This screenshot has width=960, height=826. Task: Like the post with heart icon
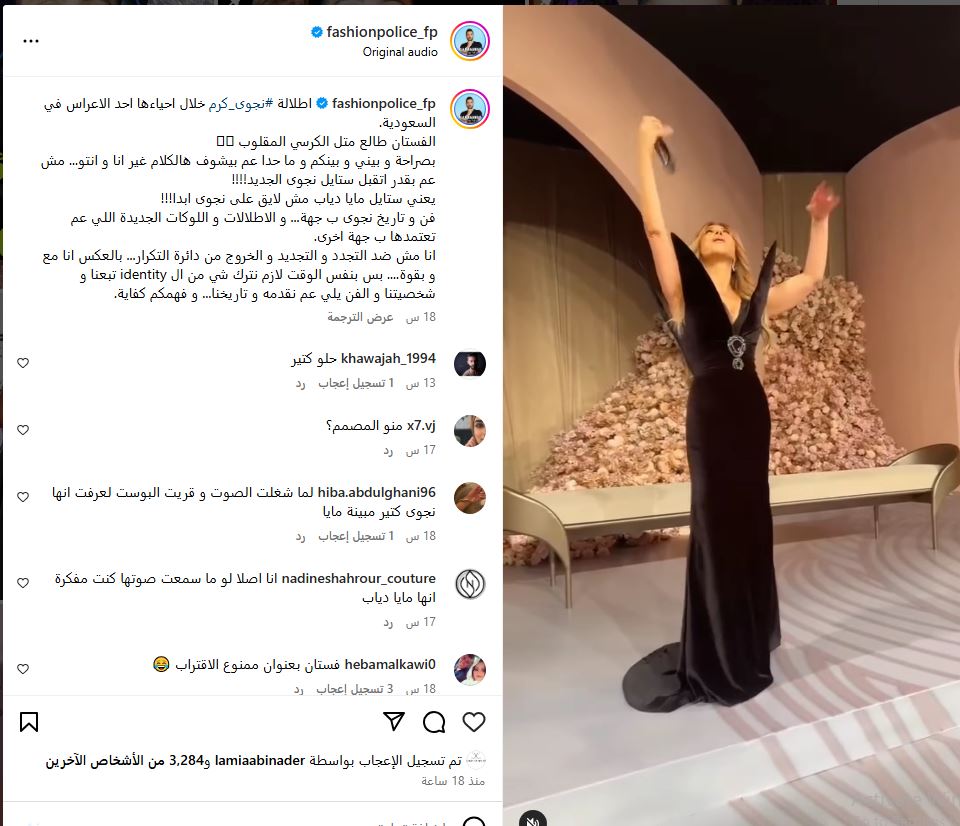[473, 722]
